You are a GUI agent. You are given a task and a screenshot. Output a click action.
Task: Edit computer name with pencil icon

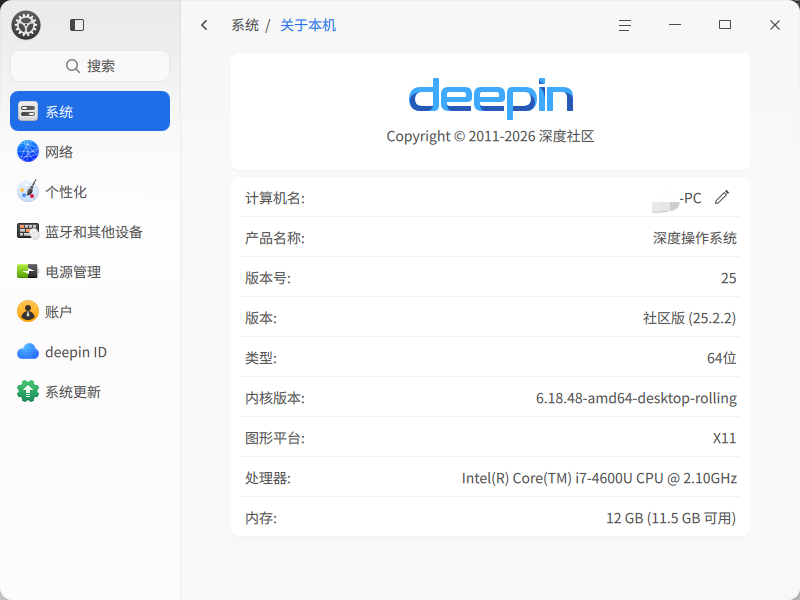click(722, 197)
